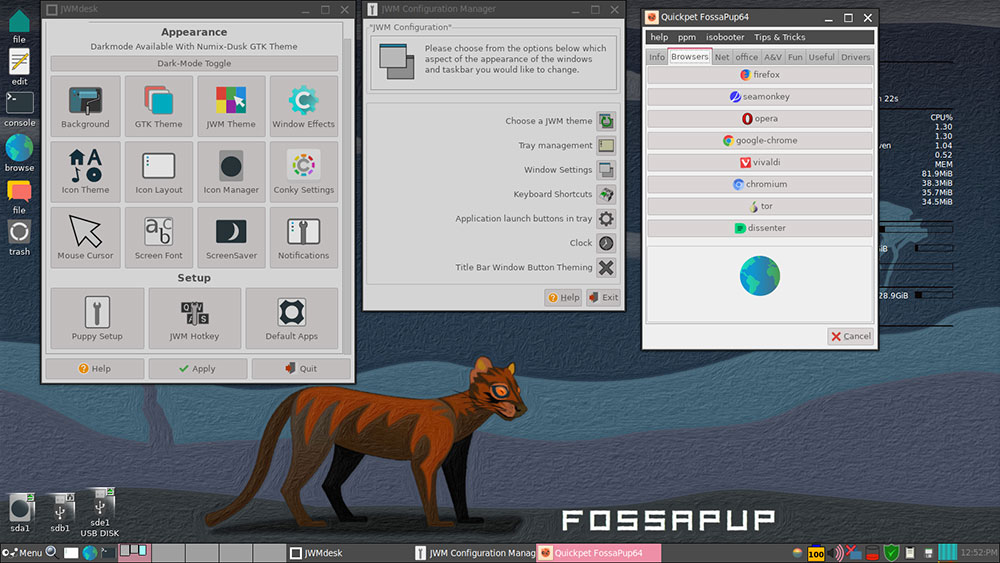Install firefox from Quickpet
The width and height of the screenshot is (1000, 563).
(x=760, y=75)
